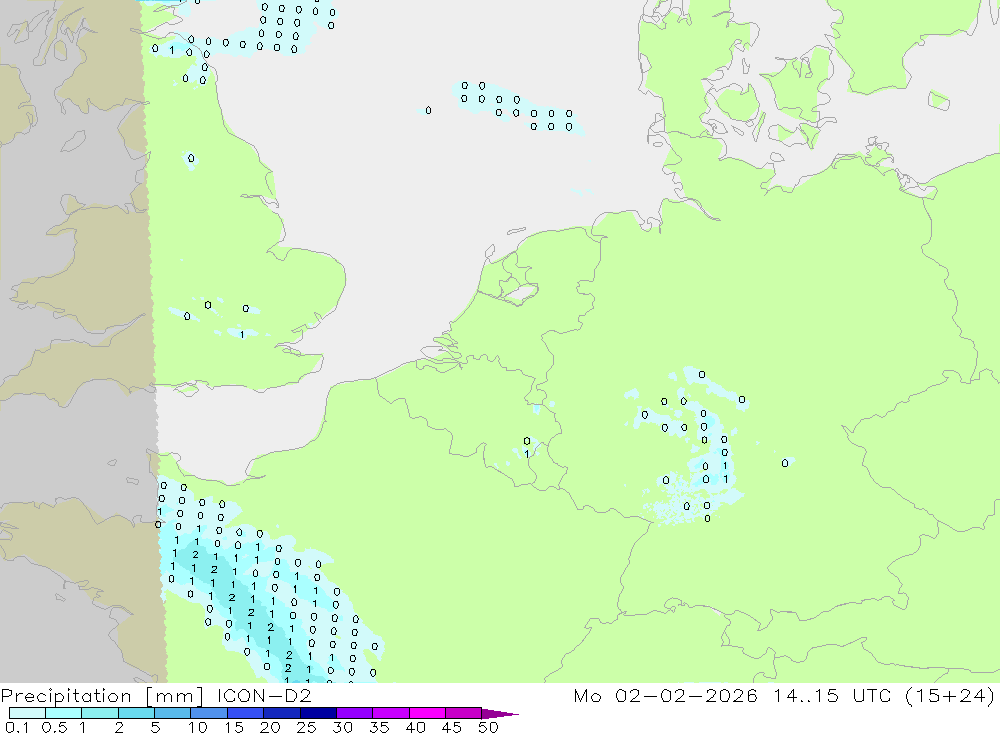Click the 35–40 mm violet legend swatch

coord(391,713)
